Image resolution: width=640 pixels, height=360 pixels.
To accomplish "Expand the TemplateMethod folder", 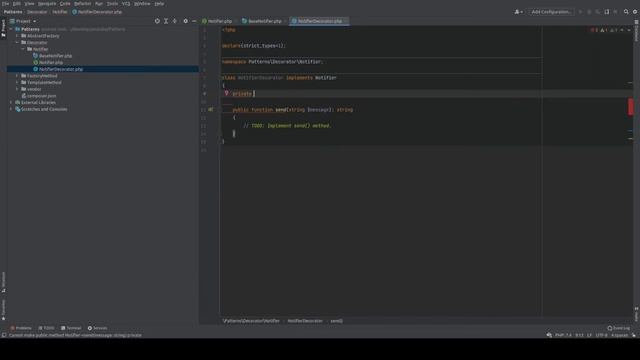I will tap(17, 82).
